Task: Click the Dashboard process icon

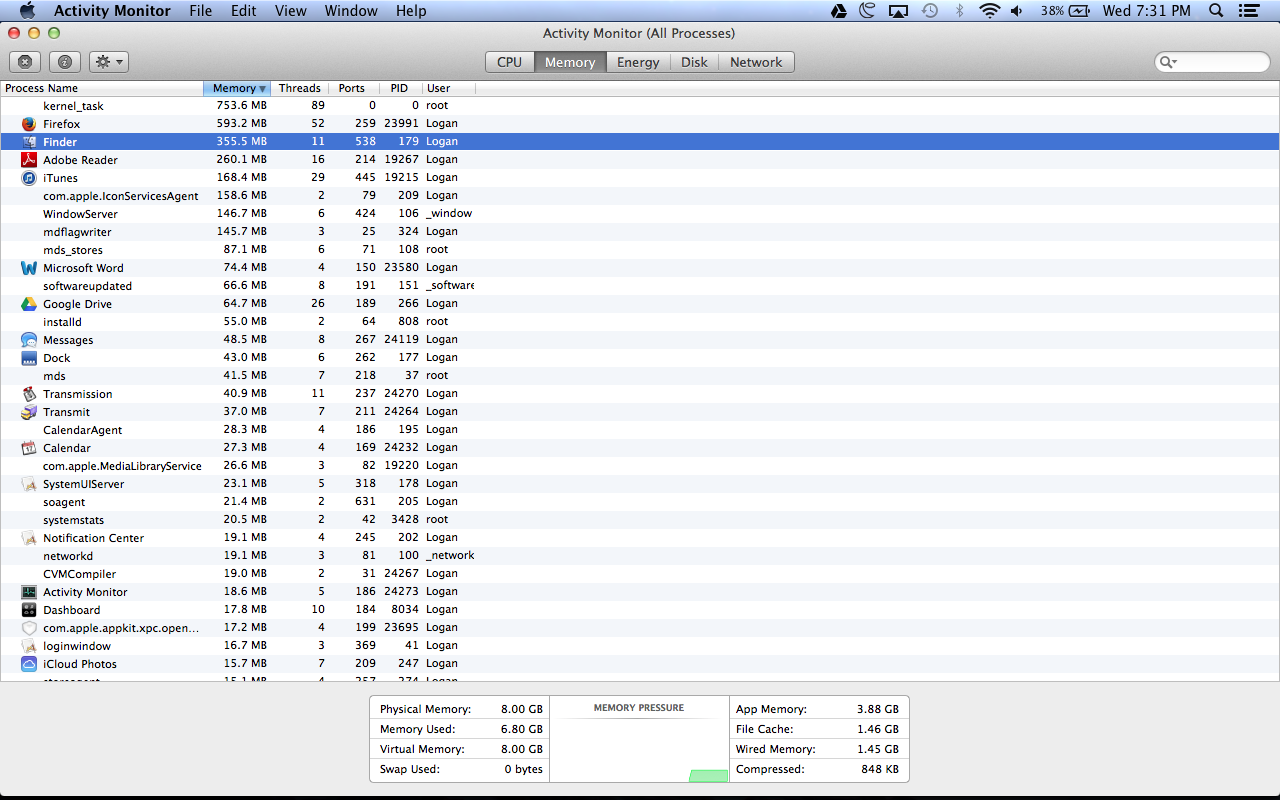Action: tap(29, 610)
